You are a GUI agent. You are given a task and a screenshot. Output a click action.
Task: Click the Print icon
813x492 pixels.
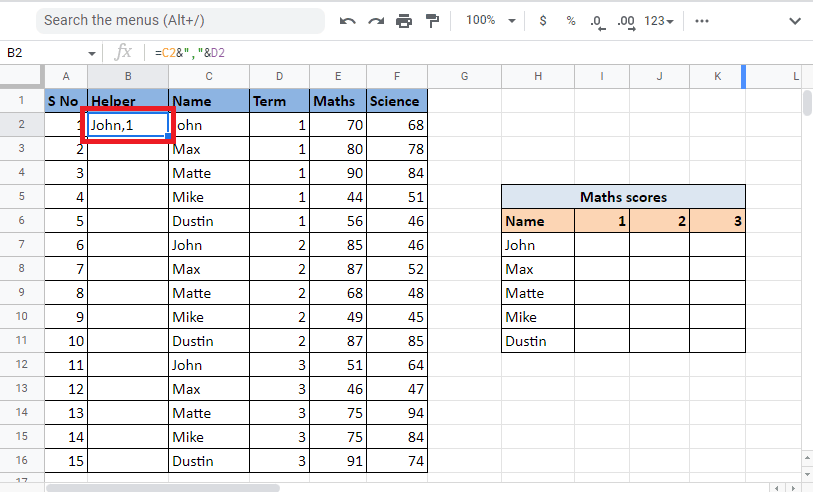coord(404,21)
